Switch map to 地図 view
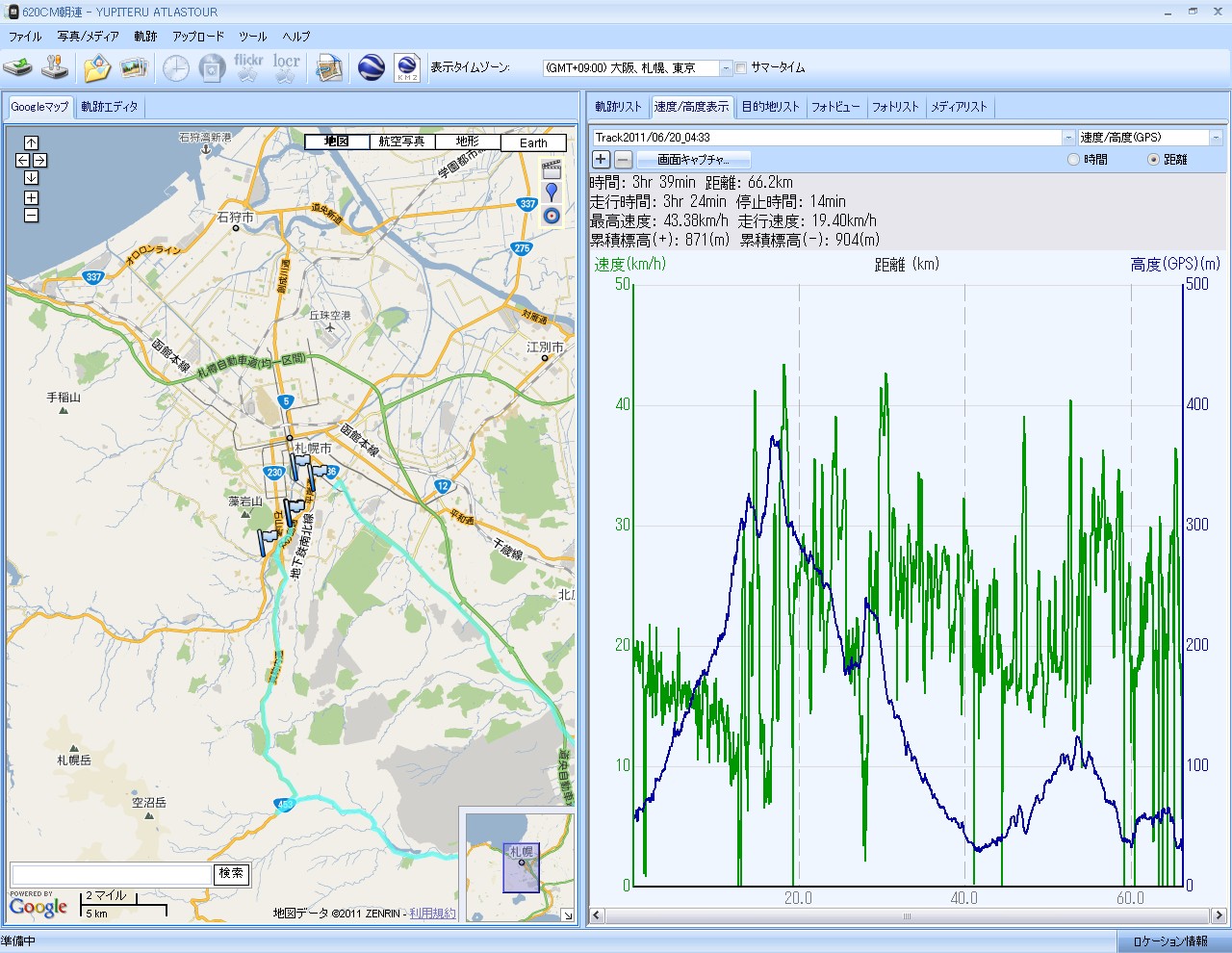1232x953 pixels. (337, 142)
